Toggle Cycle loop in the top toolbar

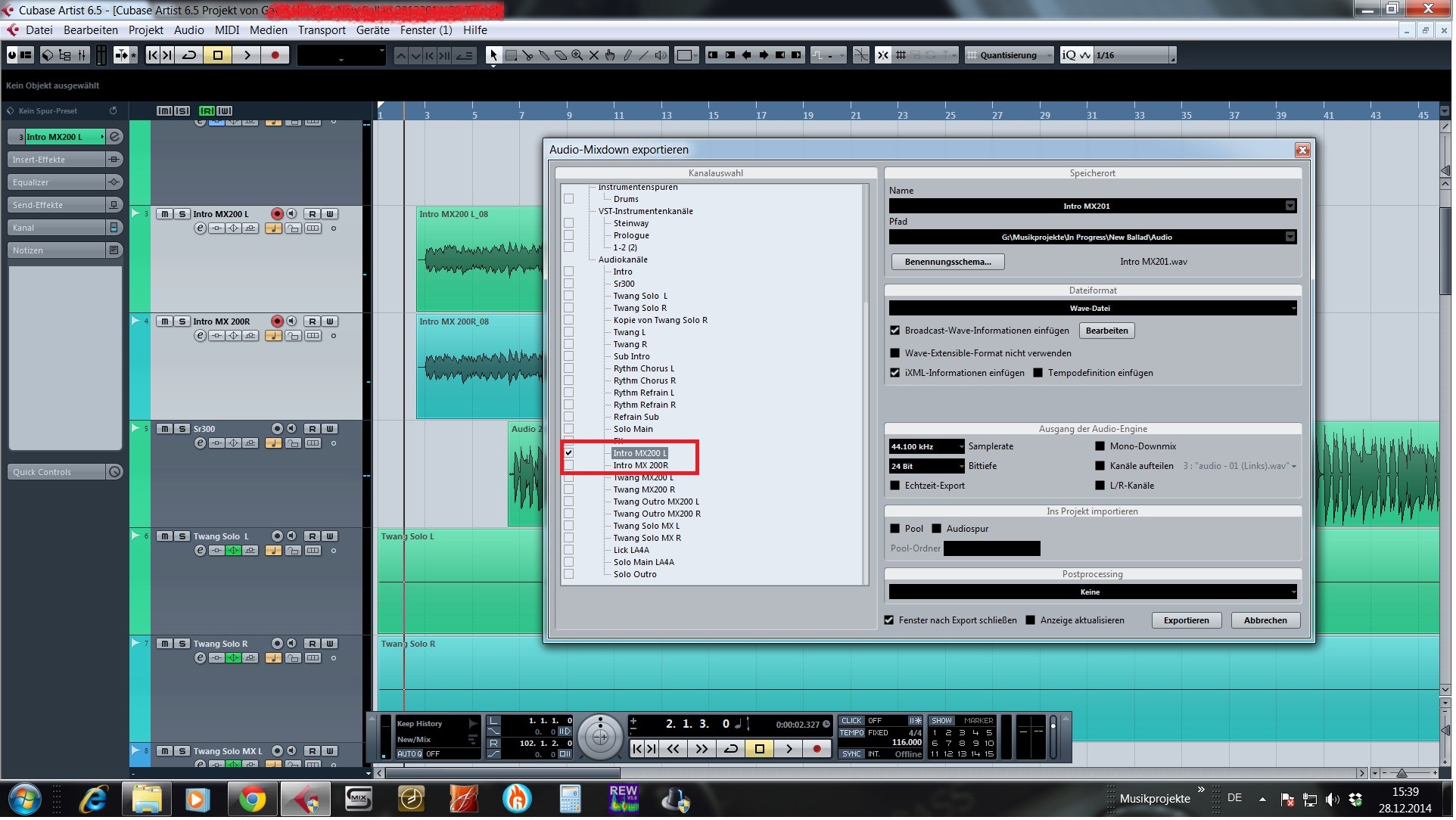coord(189,55)
